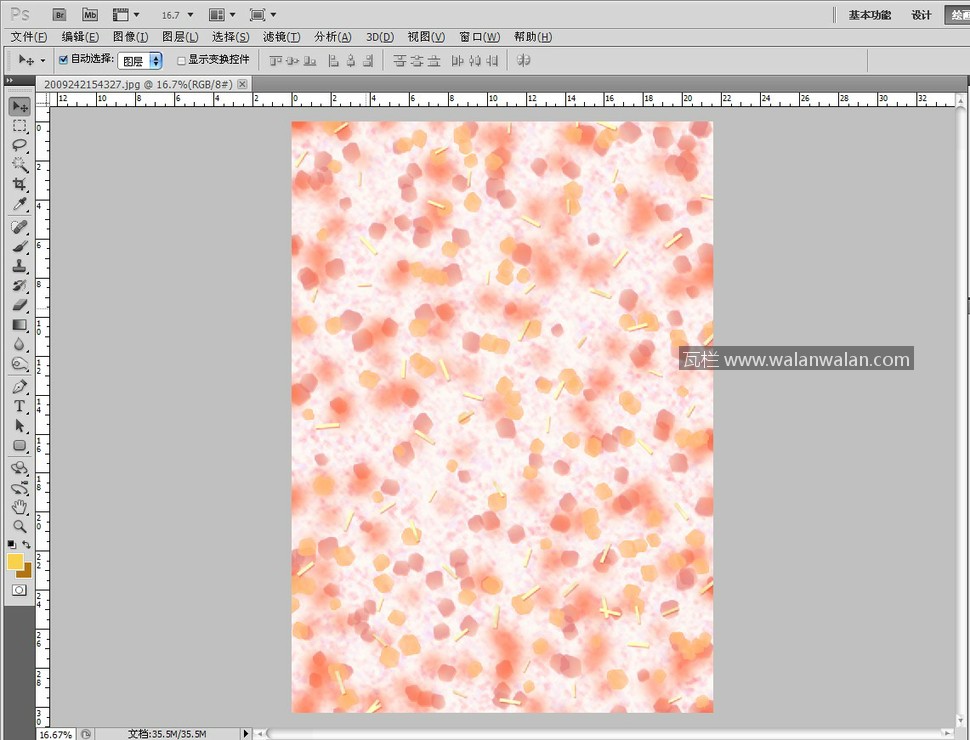The image size is (970, 740).
Task: Click the yellow foreground color swatch
Action: pyautogui.click(x=15, y=562)
